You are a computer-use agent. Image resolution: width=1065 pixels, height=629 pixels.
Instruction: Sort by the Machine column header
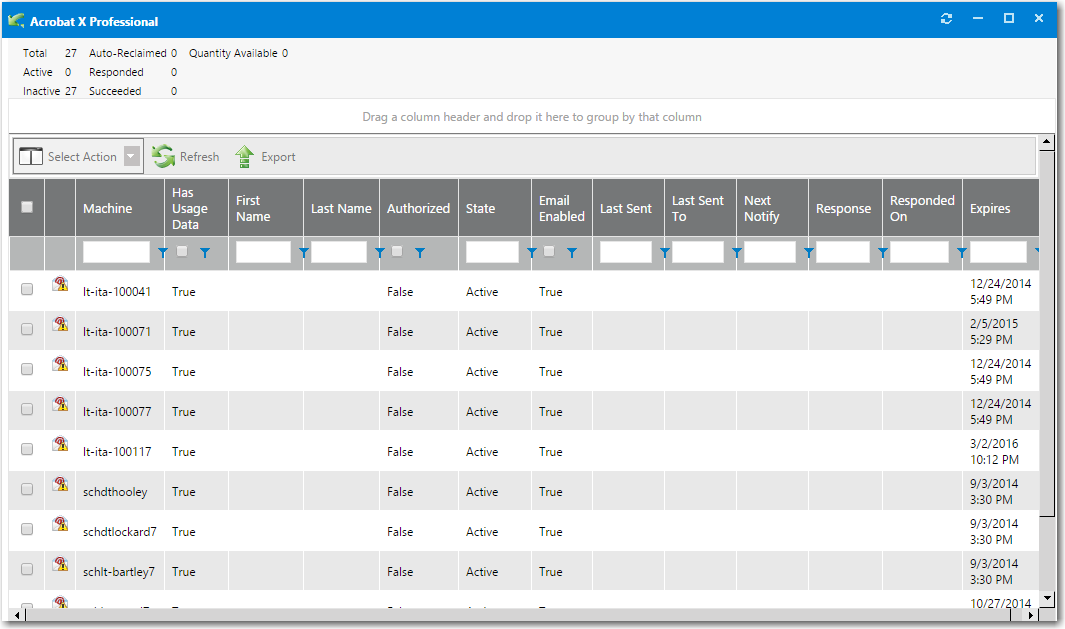(x=108, y=209)
